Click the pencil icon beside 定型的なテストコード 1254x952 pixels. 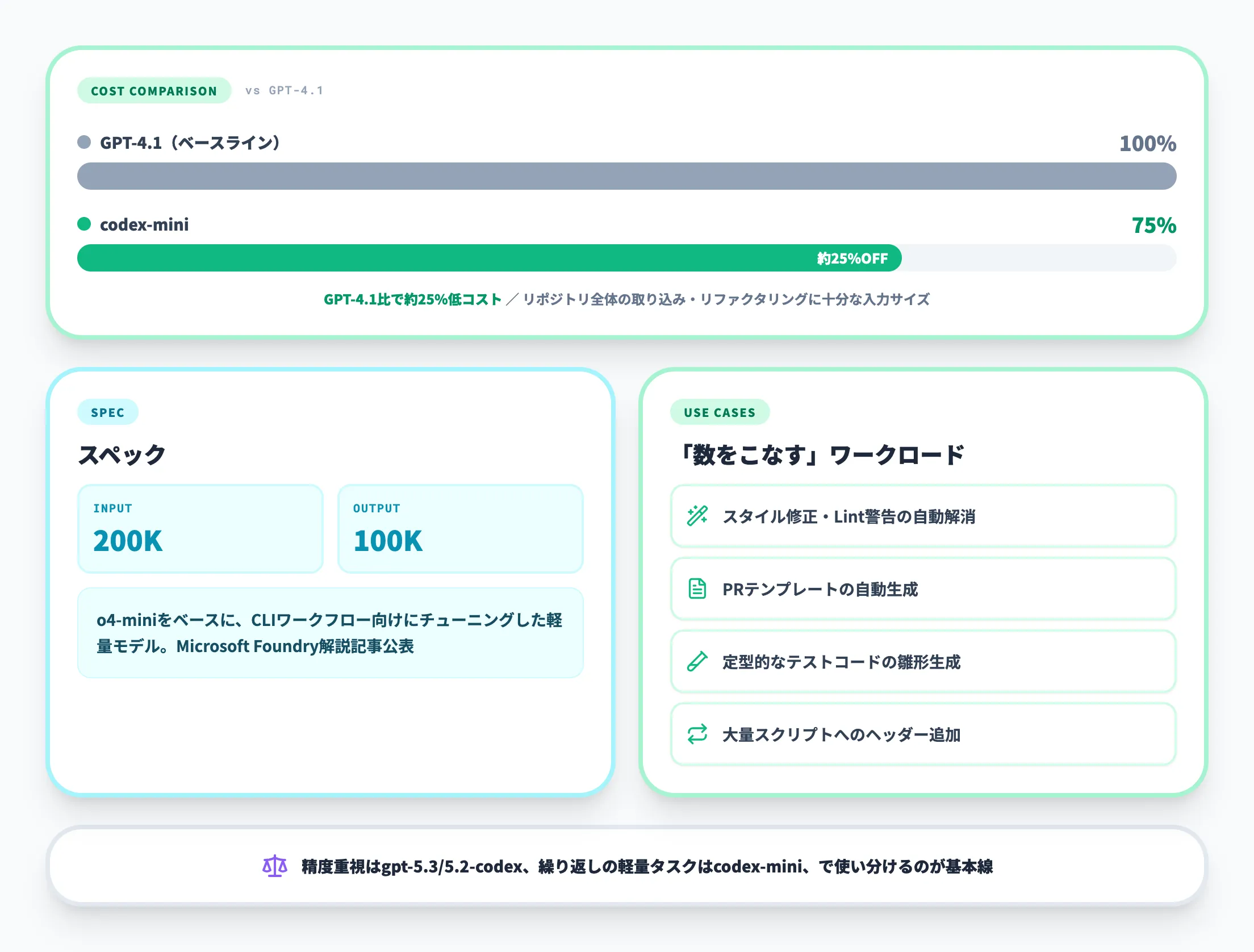coord(697,661)
